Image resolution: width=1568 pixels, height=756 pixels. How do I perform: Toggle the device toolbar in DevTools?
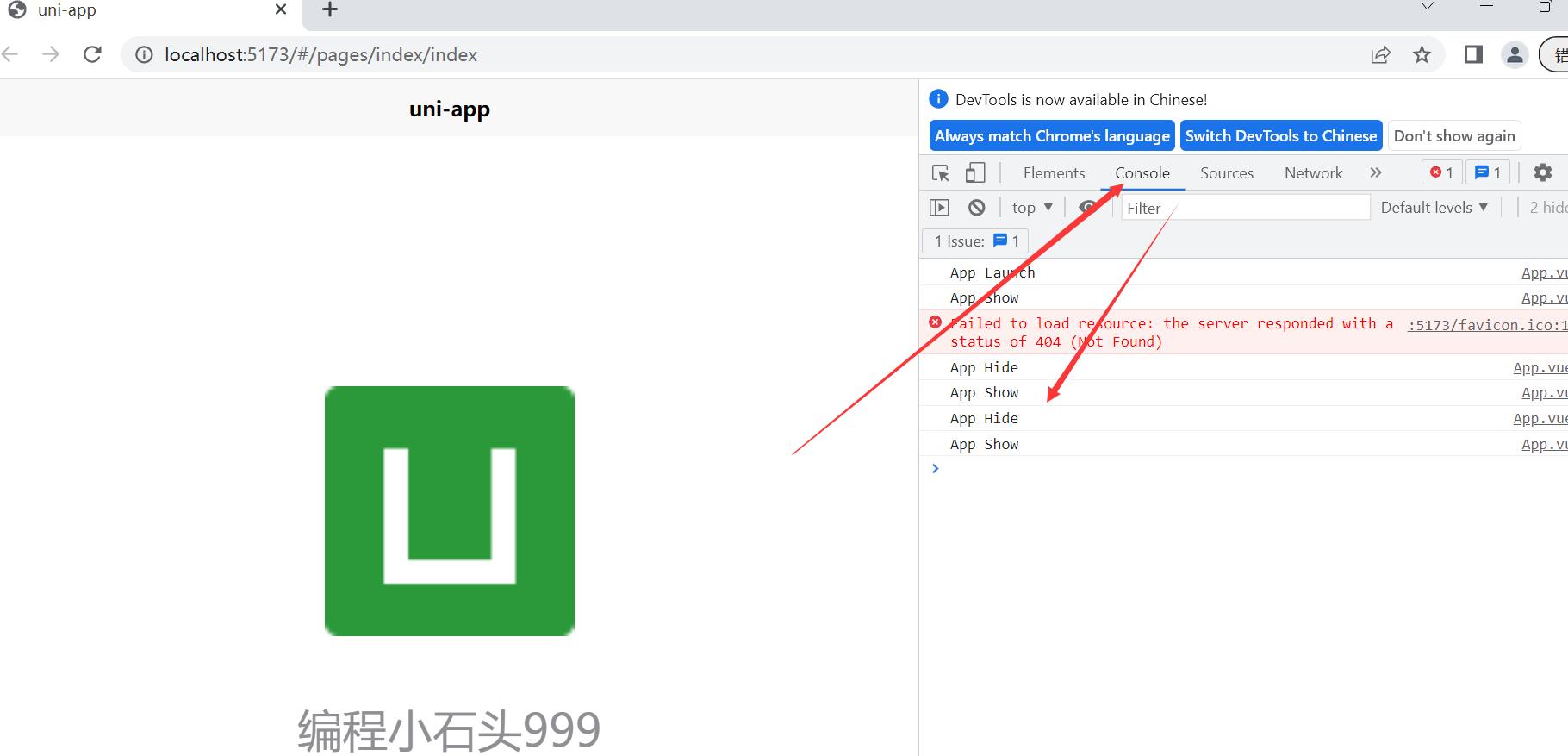975,172
